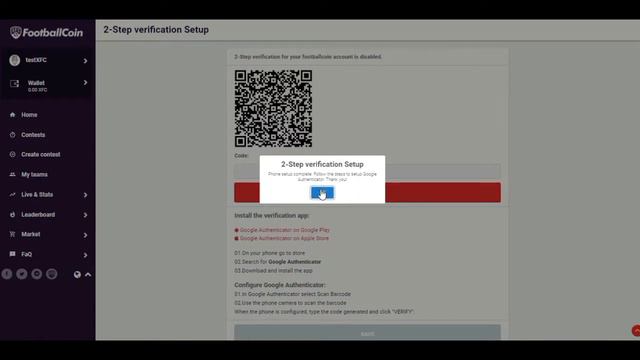The height and width of the screenshot is (360, 640).
Task: Click the testXFC user avatar
Action: tap(15, 60)
